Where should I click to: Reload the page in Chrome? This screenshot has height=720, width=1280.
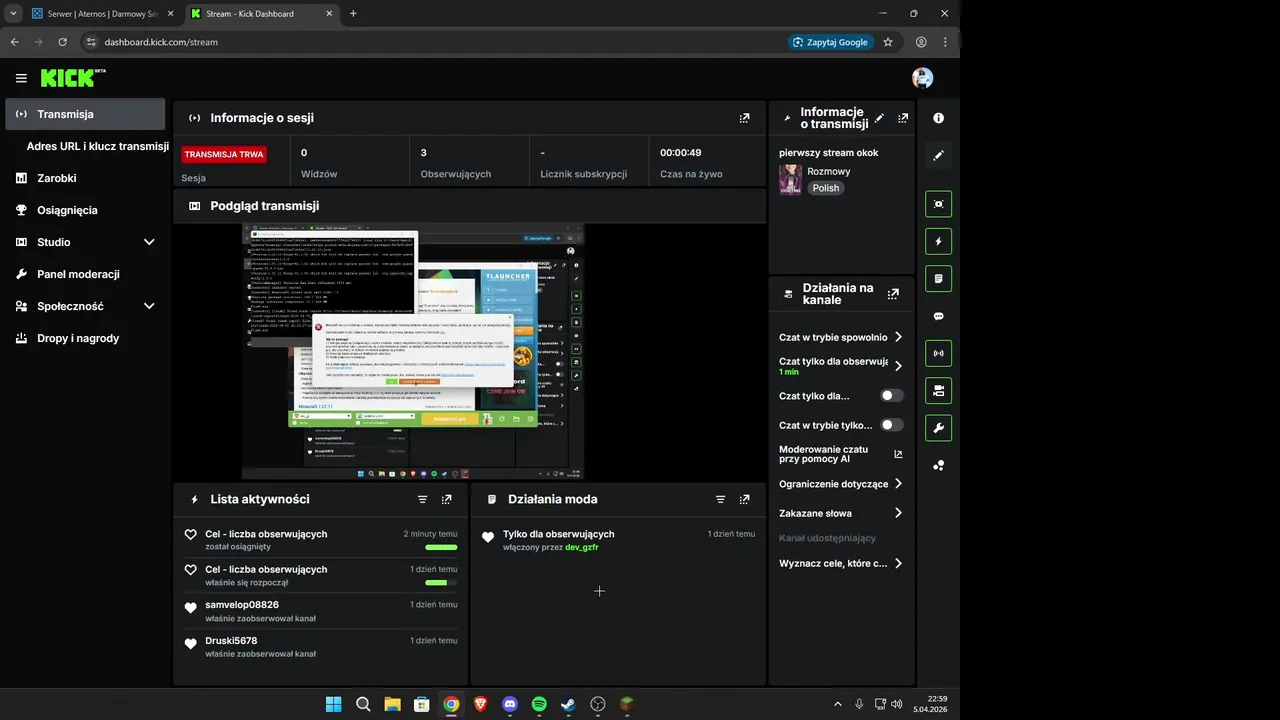tap(63, 42)
